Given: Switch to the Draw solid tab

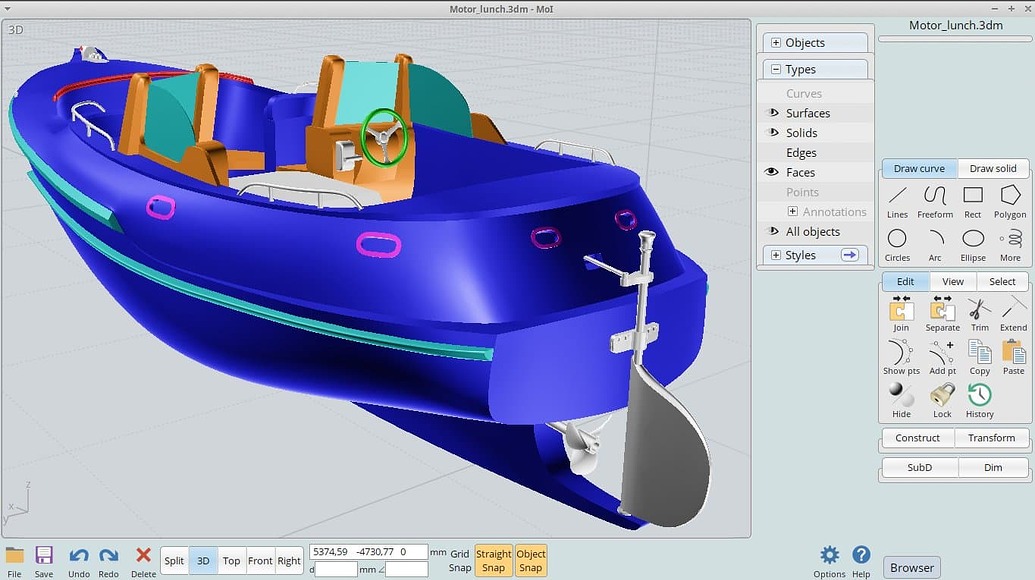Looking at the screenshot, I should click(993, 168).
